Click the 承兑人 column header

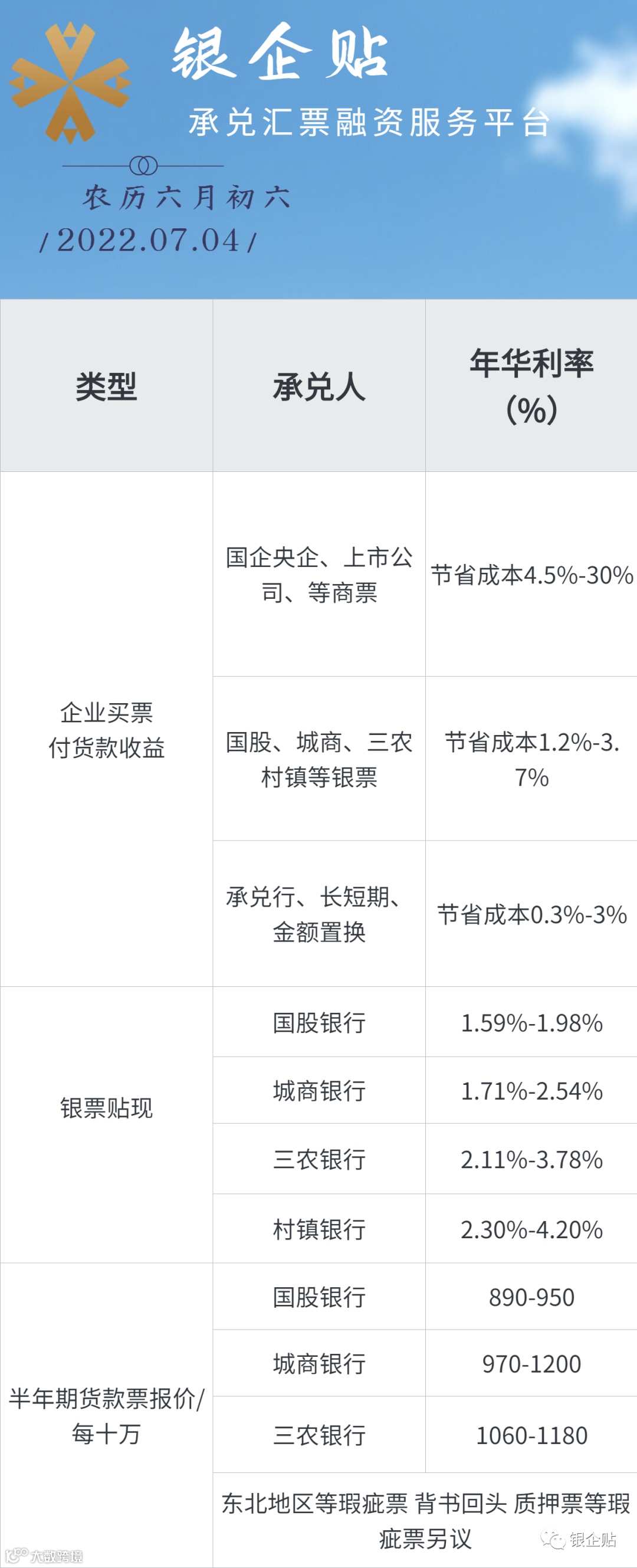click(x=319, y=386)
